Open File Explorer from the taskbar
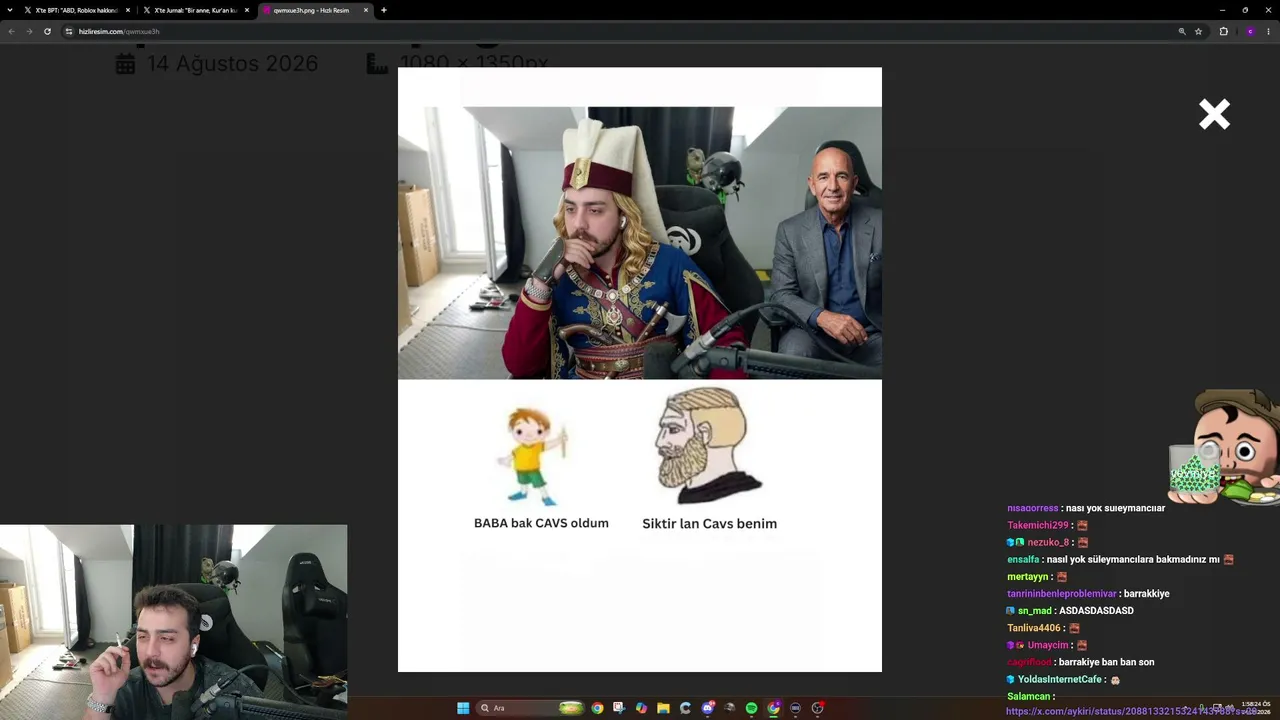This screenshot has height=720, width=1280. pyautogui.click(x=663, y=708)
